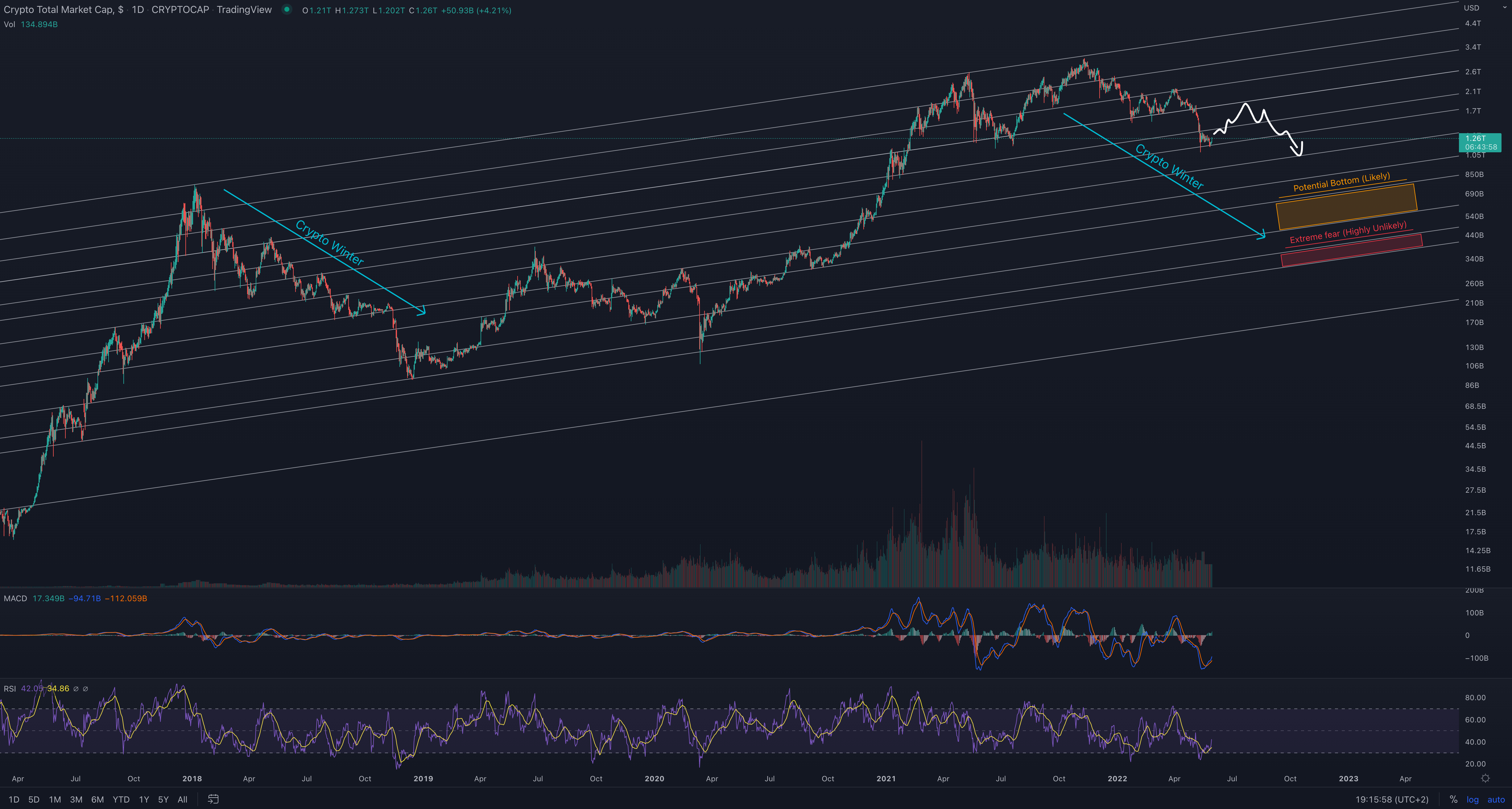
Task: Open chart settings gear icon
Action: [1485, 778]
